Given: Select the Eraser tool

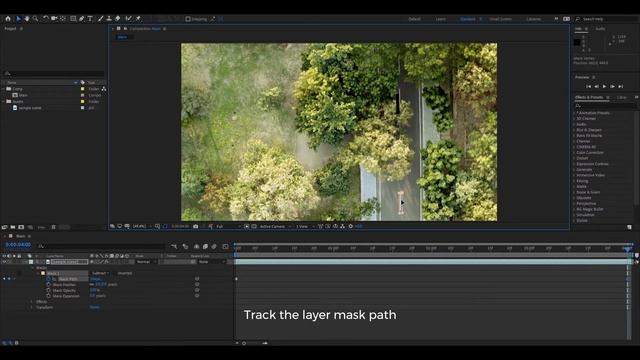Looking at the screenshot, I should click(118, 18).
